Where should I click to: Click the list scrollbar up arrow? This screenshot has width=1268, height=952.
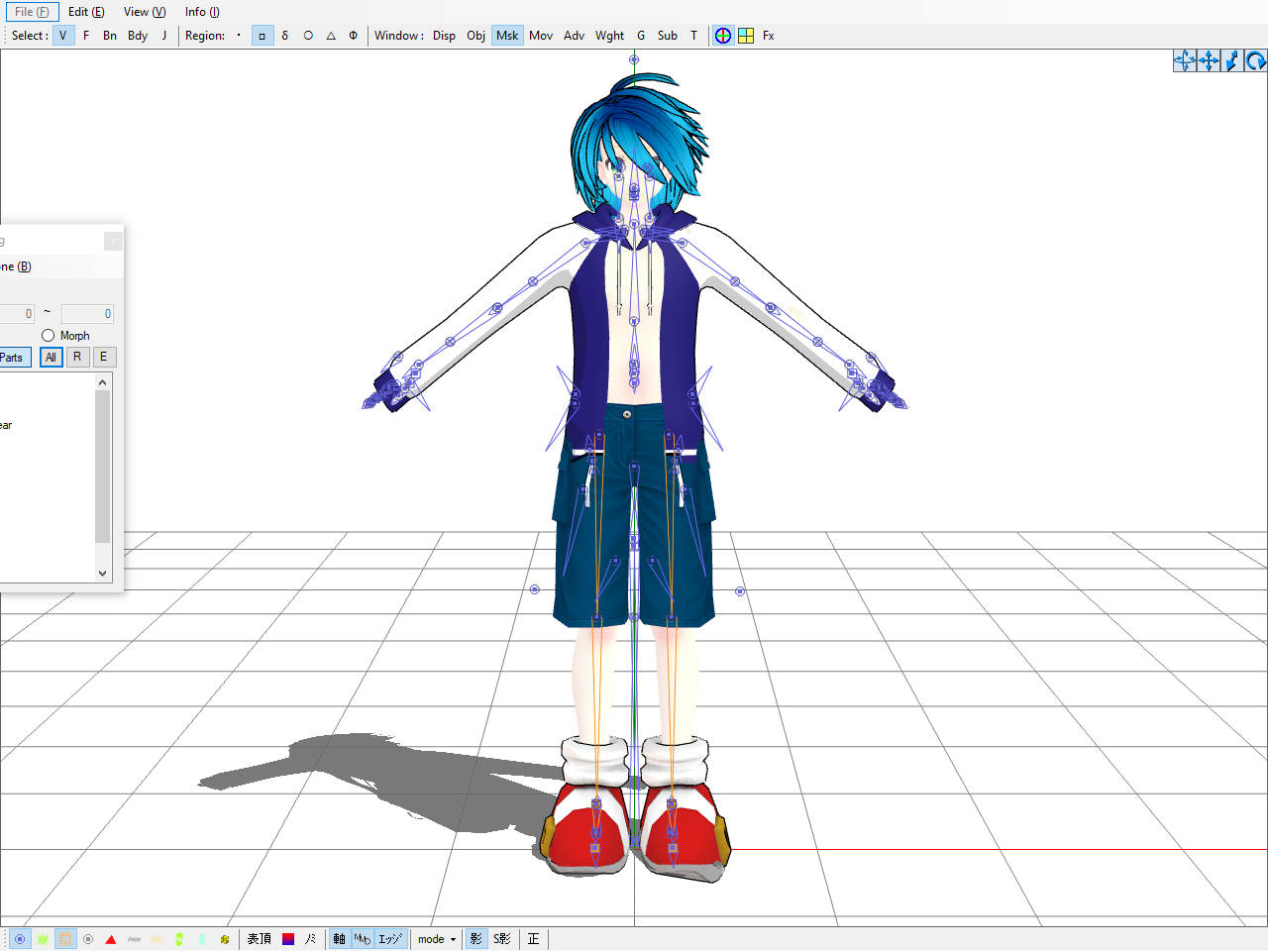(x=102, y=381)
